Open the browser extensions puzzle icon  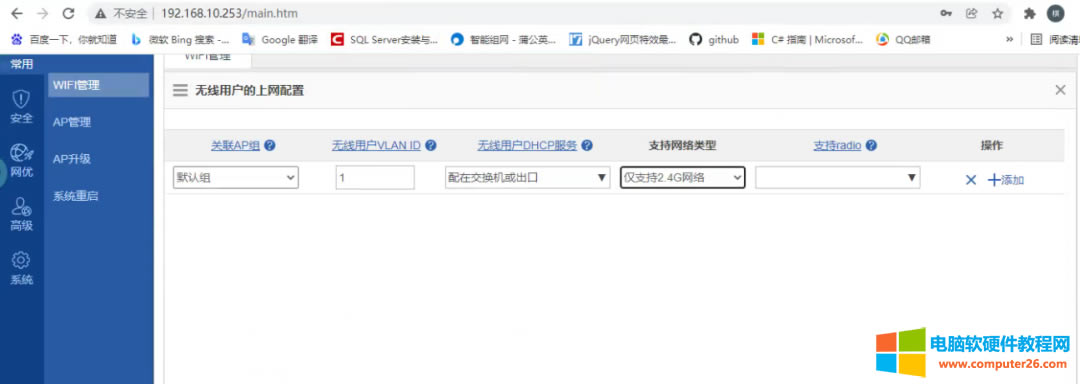tap(1029, 13)
